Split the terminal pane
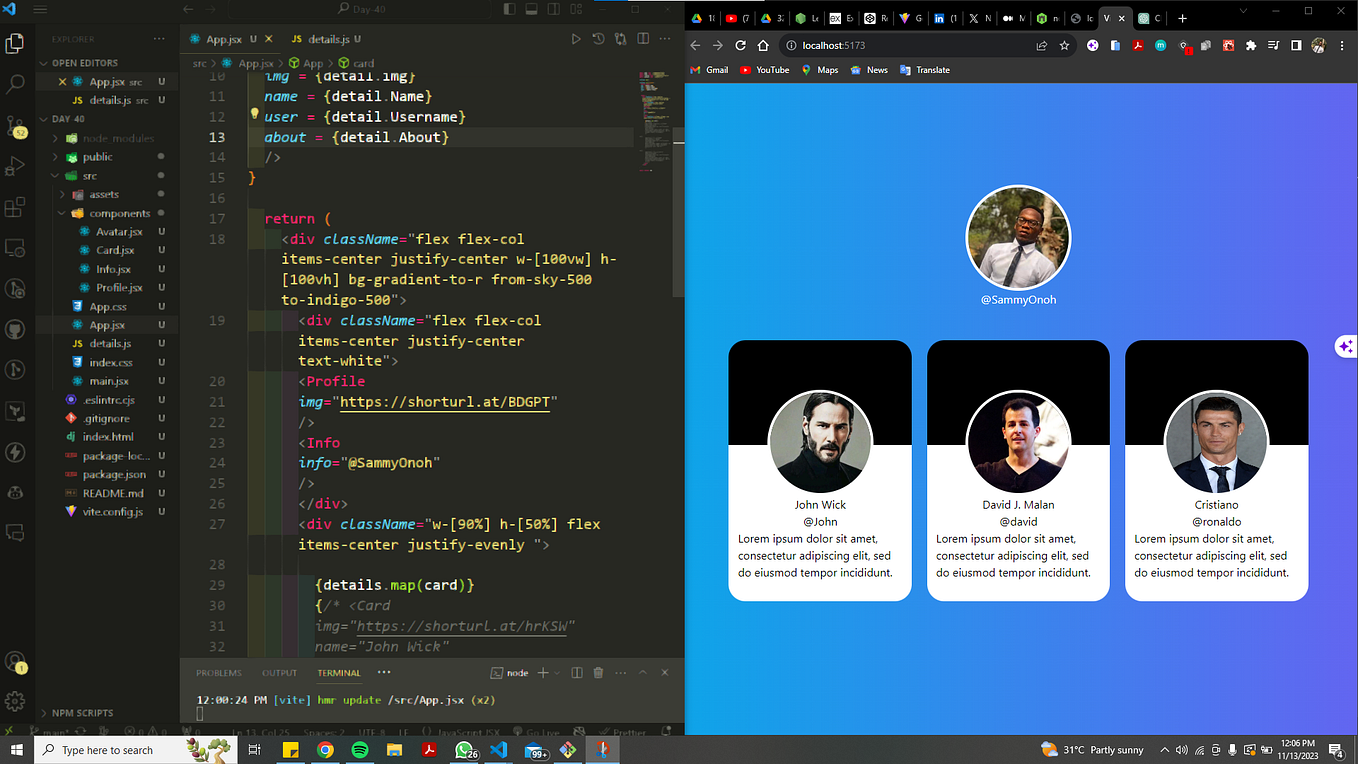1358x764 pixels. (576, 672)
